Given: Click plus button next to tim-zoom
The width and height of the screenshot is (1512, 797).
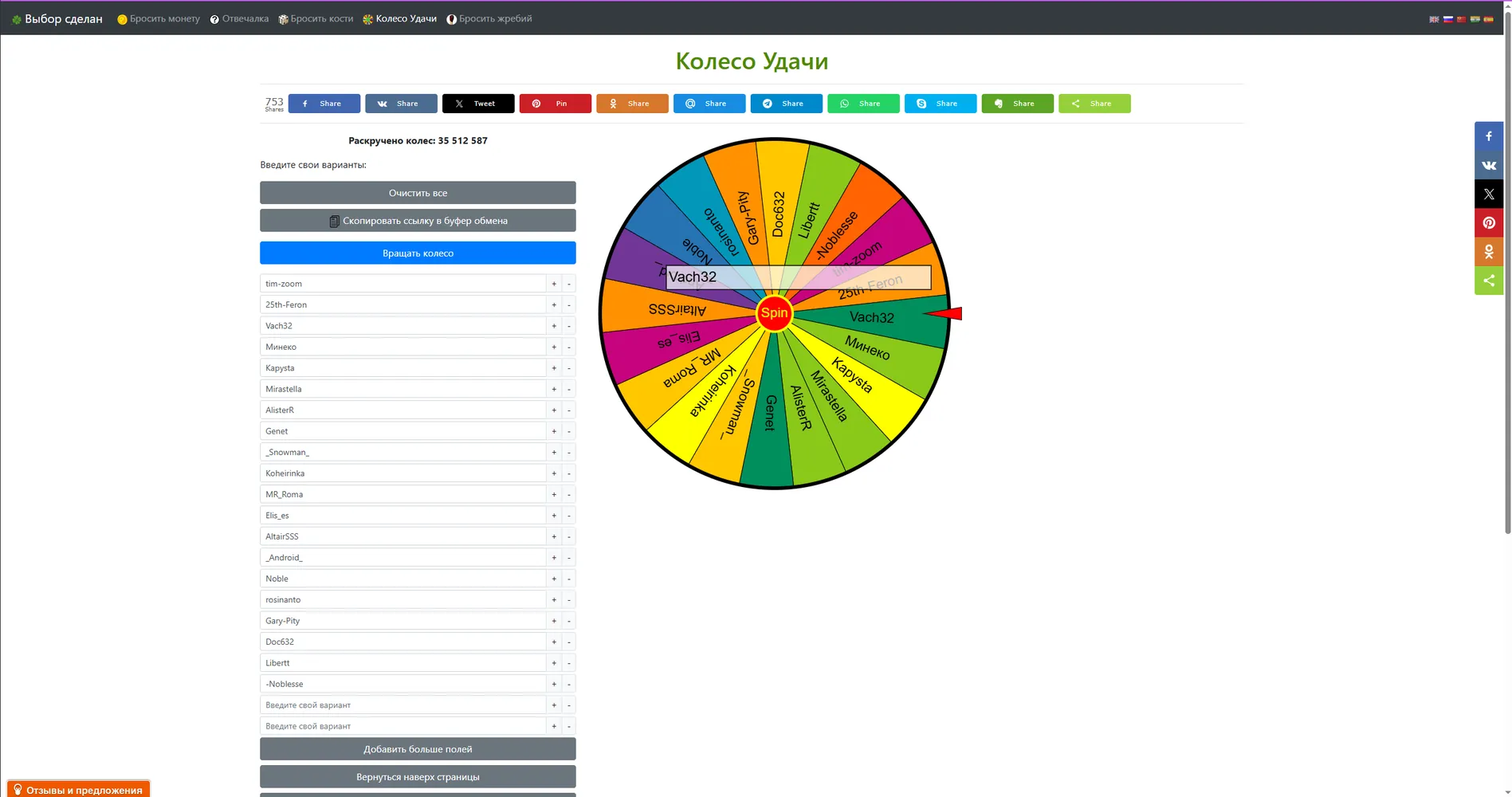Looking at the screenshot, I should pyautogui.click(x=554, y=284).
